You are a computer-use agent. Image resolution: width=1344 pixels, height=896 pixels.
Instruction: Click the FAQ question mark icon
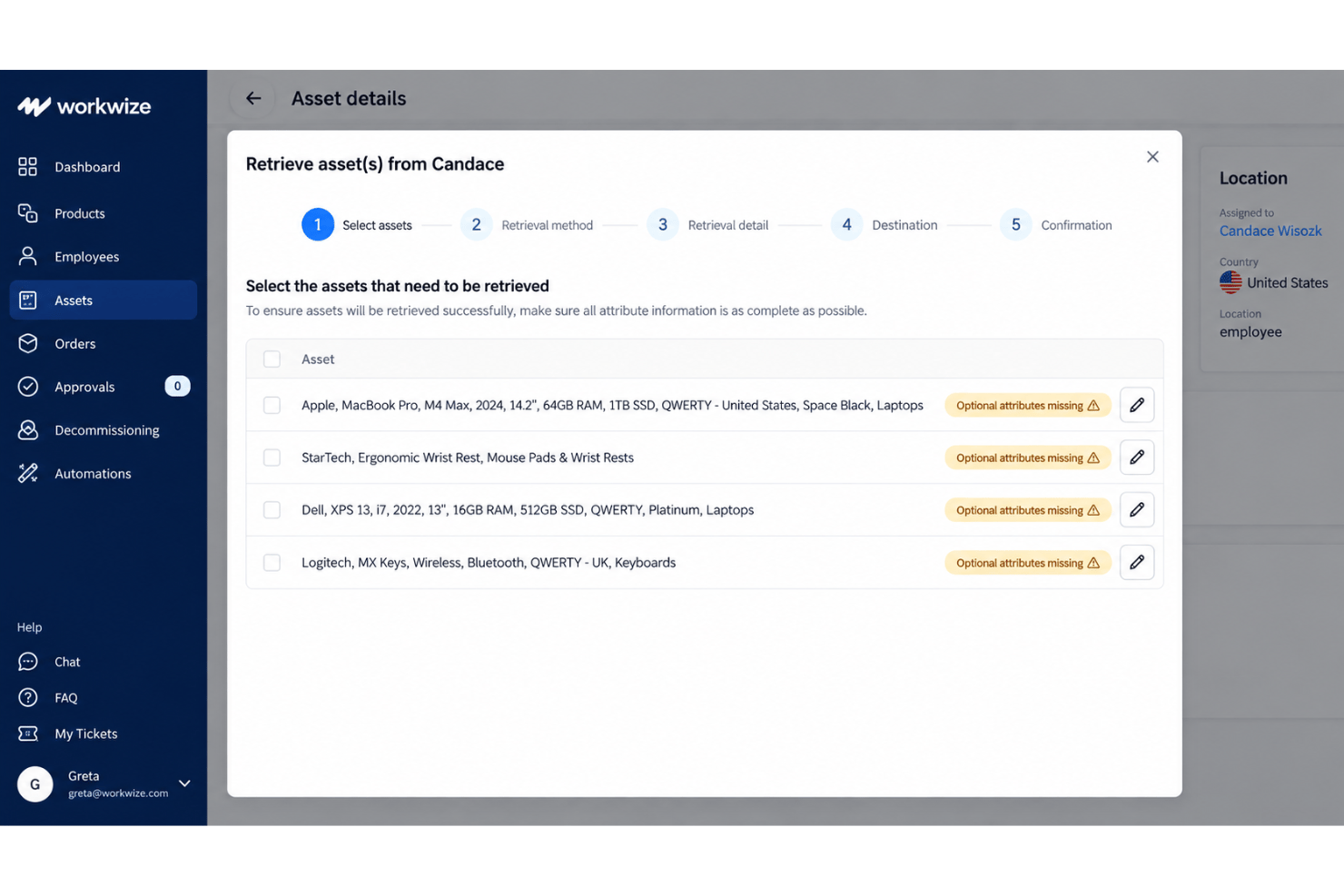point(28,697)
